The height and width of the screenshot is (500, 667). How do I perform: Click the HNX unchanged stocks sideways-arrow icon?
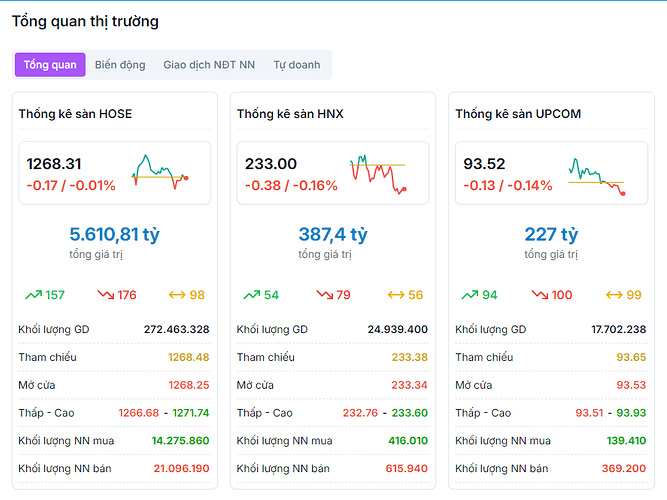[396, 295]
